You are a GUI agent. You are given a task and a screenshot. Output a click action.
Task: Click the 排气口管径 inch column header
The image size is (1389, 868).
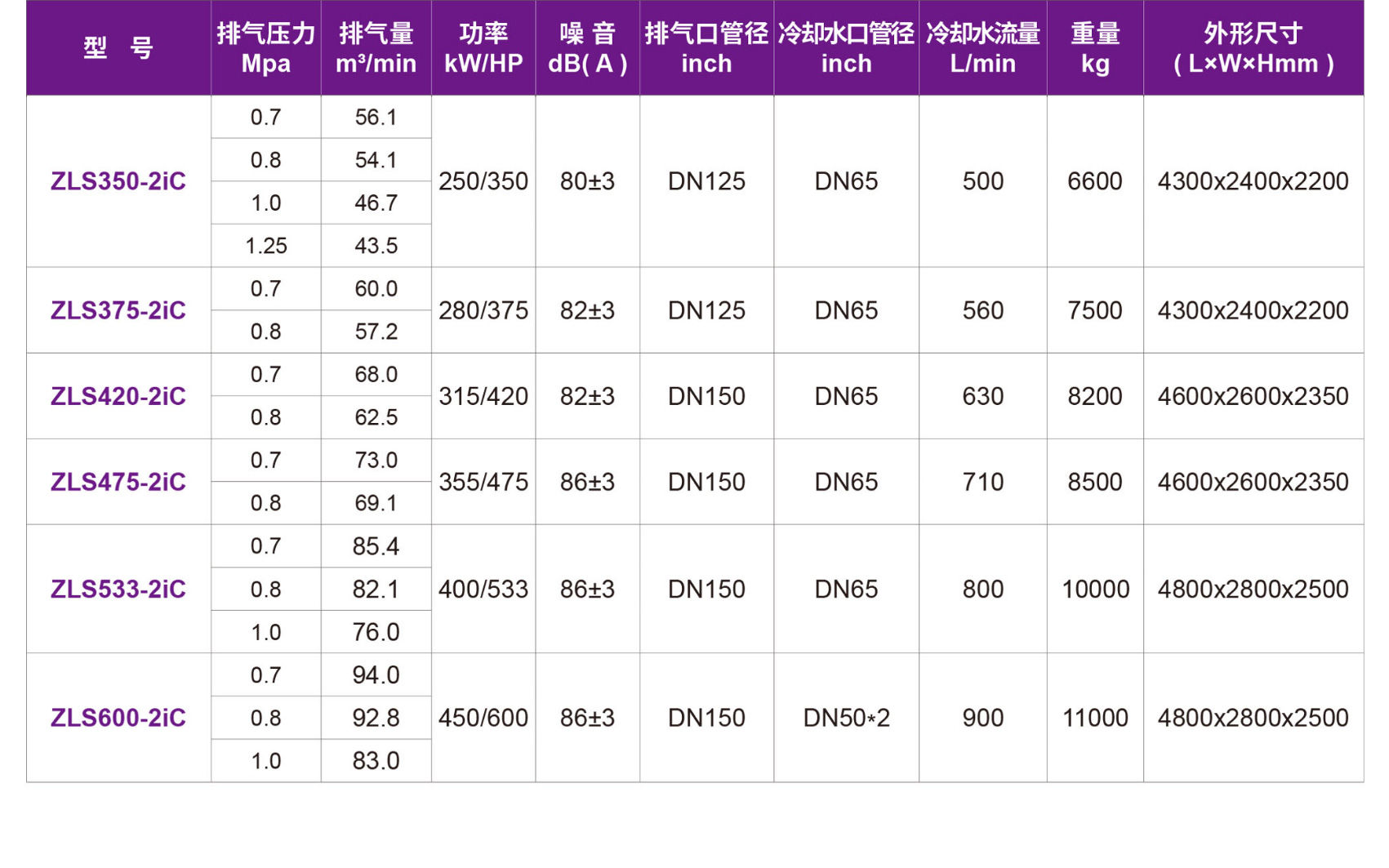click(707, 48)
